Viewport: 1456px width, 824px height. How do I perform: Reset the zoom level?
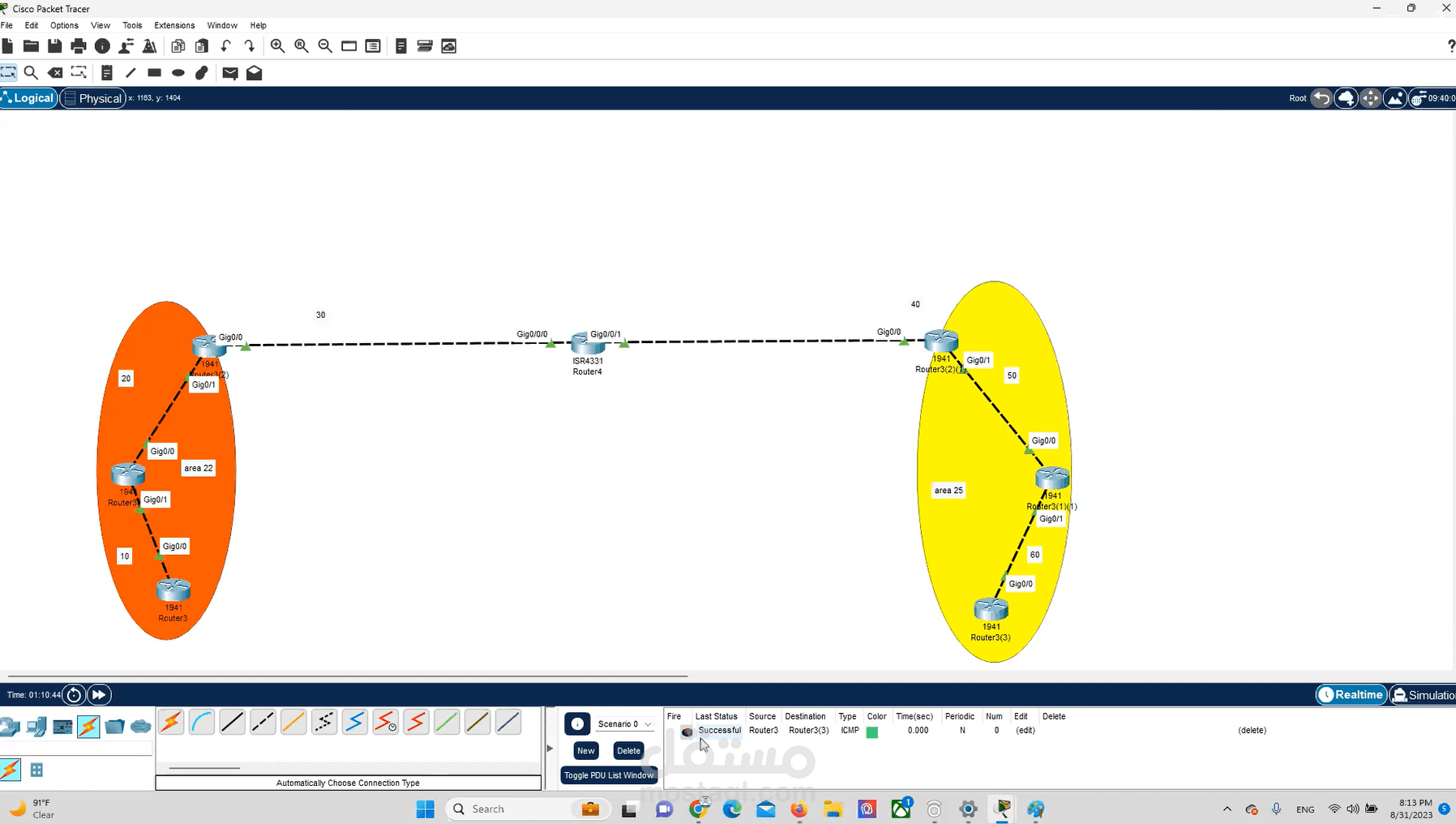tap(302, 46)
